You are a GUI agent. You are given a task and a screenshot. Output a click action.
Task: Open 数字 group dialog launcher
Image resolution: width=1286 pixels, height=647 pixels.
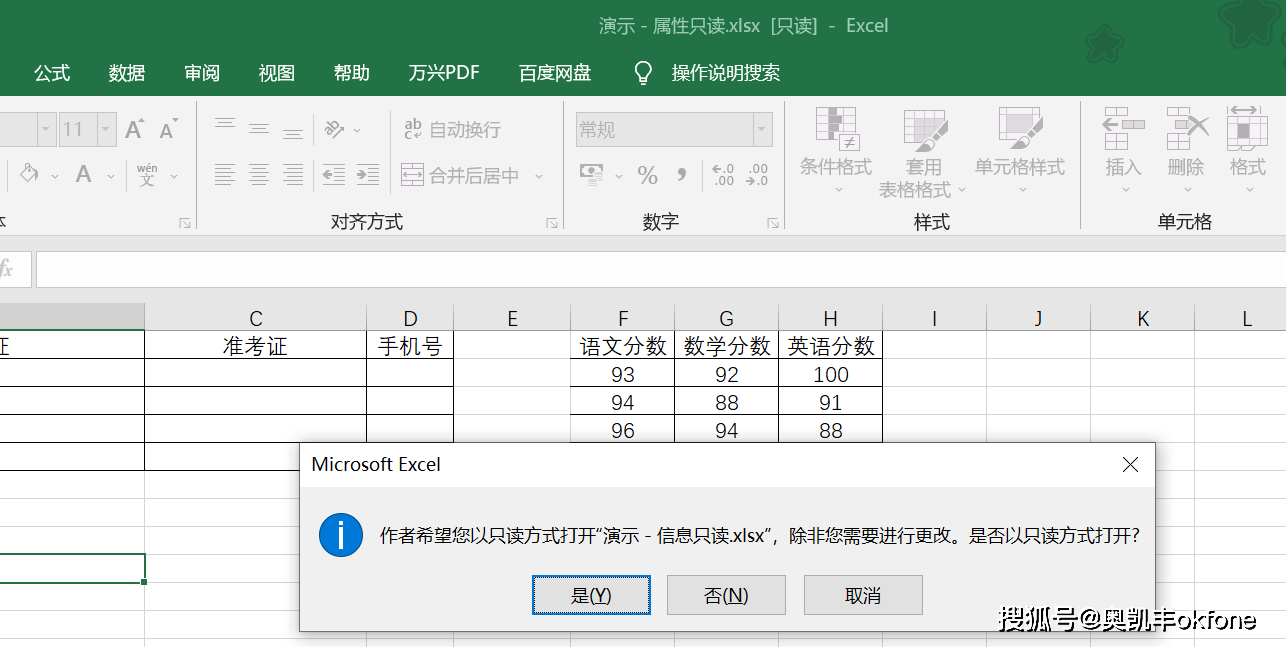point(773,223)
